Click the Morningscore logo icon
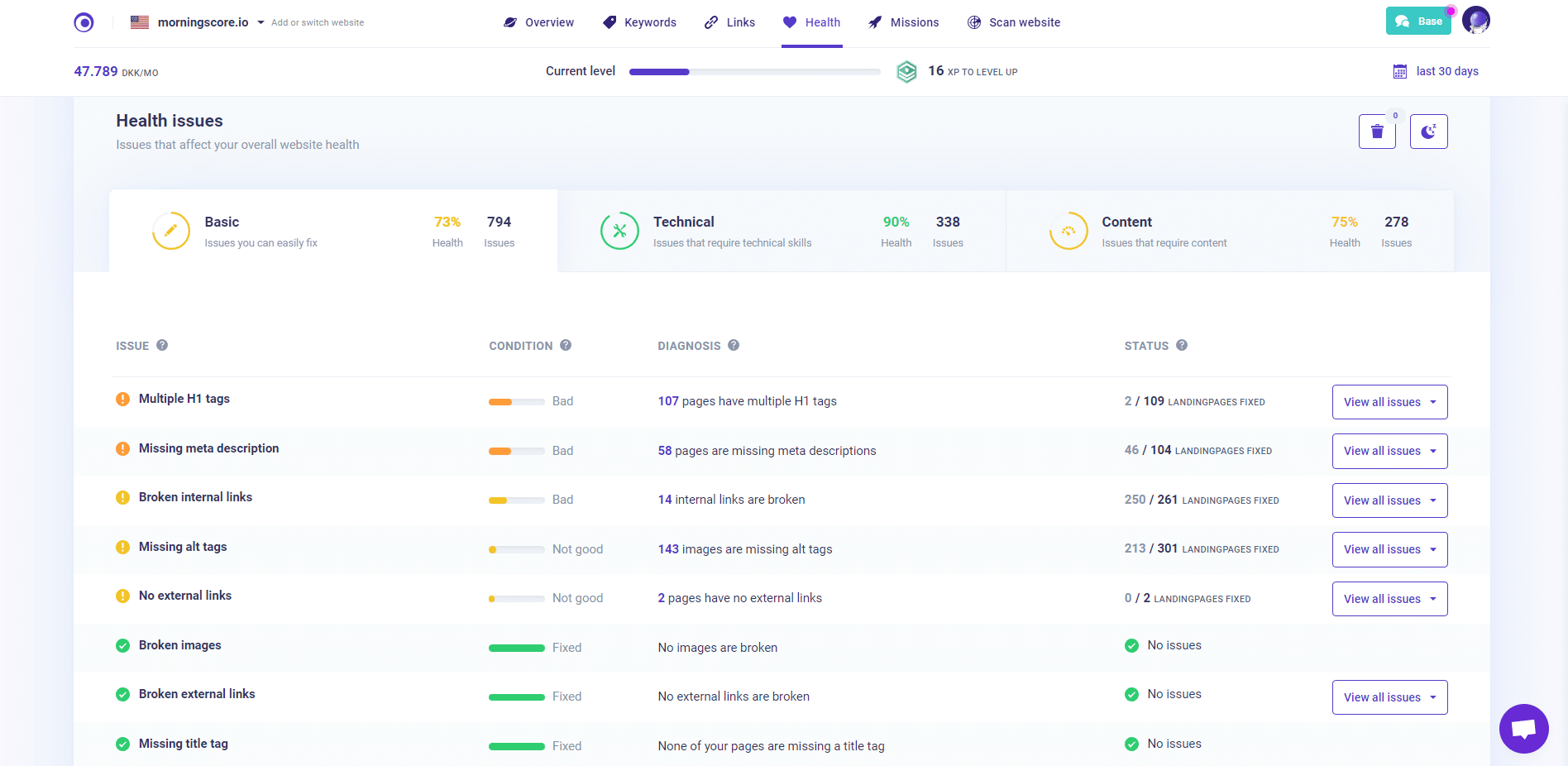 (84, 22)
